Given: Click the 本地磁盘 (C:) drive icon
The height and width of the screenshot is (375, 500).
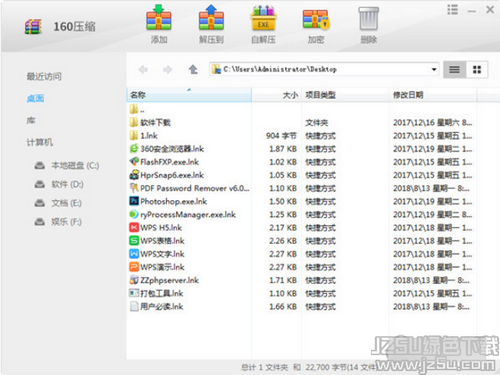Looking at the screenshot, I should click(x=40, y=166).
